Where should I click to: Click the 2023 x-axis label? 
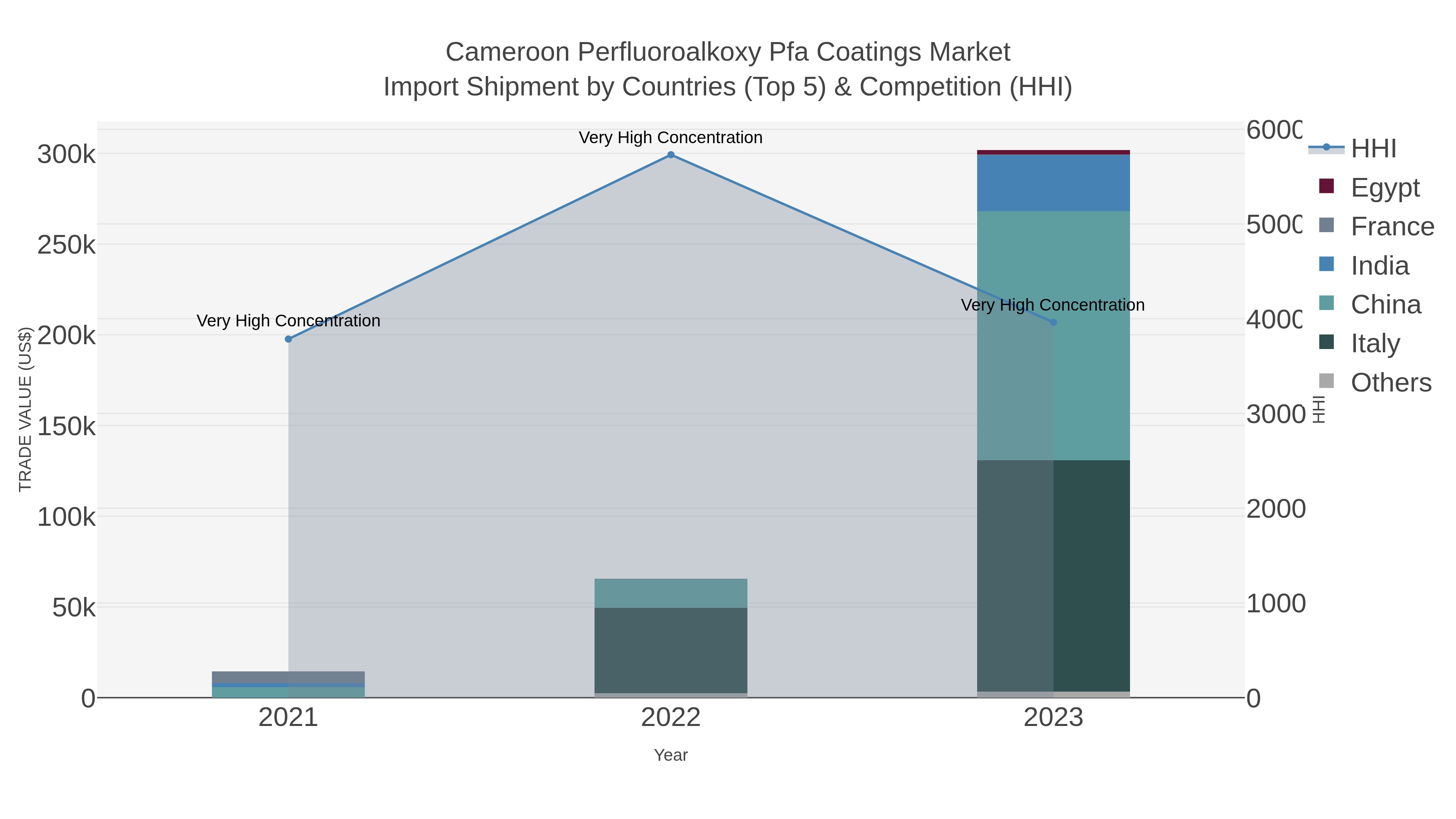tap(1054, 718)
